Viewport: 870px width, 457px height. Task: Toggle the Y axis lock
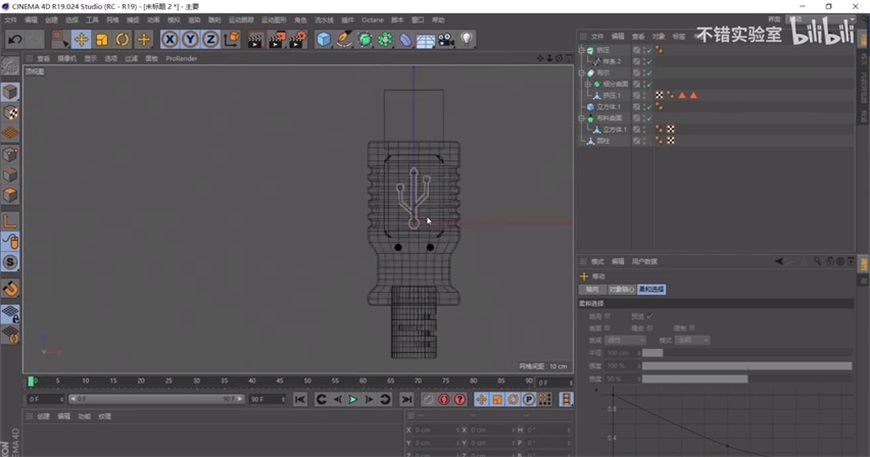190,39
